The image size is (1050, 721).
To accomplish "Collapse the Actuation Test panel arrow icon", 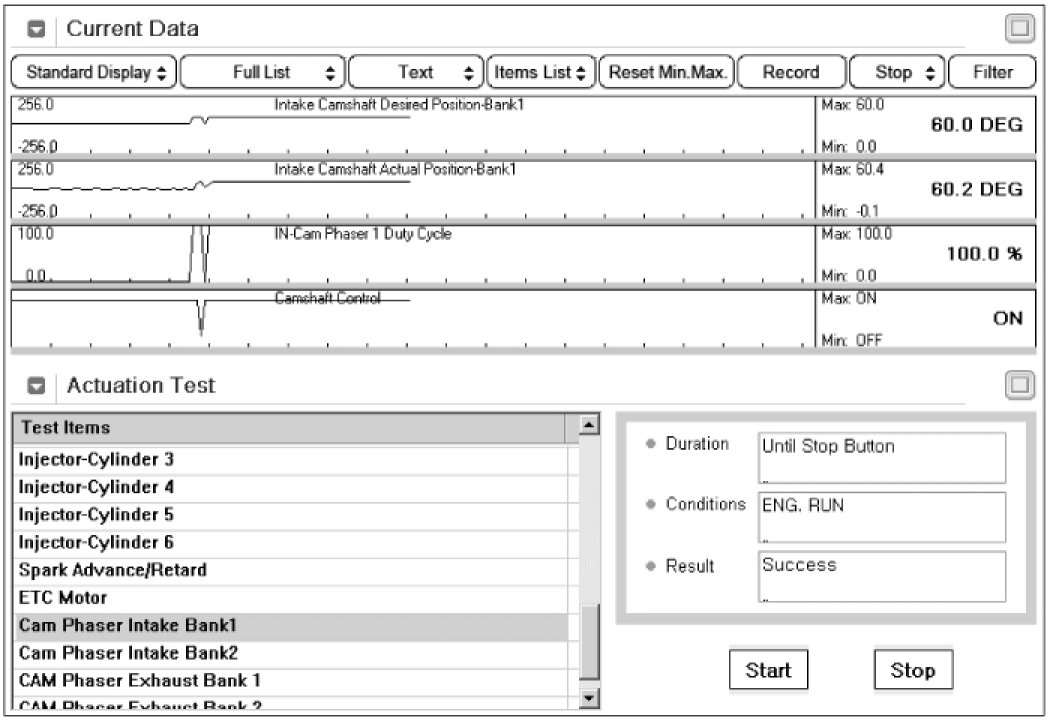I will click(35, 385).
